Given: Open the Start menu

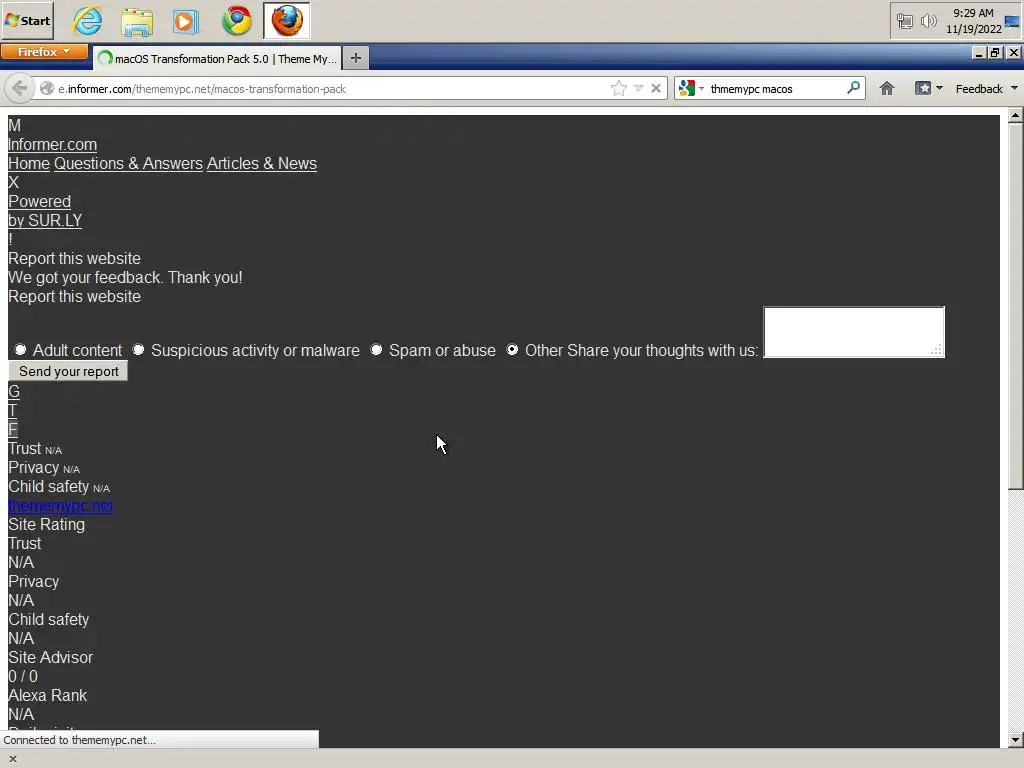Looking at the screenshot, I should (x=27, y=20).
